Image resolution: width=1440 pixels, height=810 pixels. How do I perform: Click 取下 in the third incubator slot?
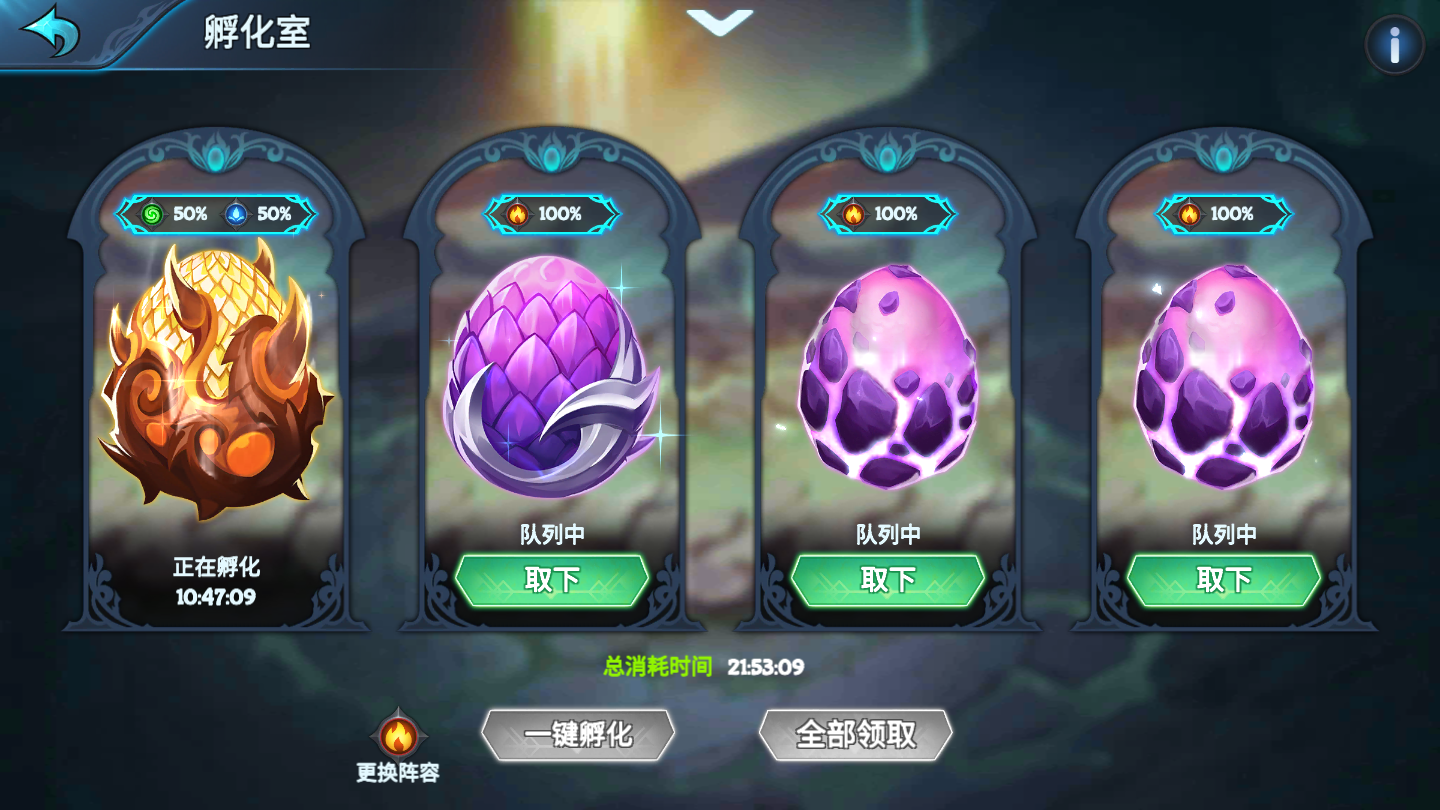(x=888, y=580)
